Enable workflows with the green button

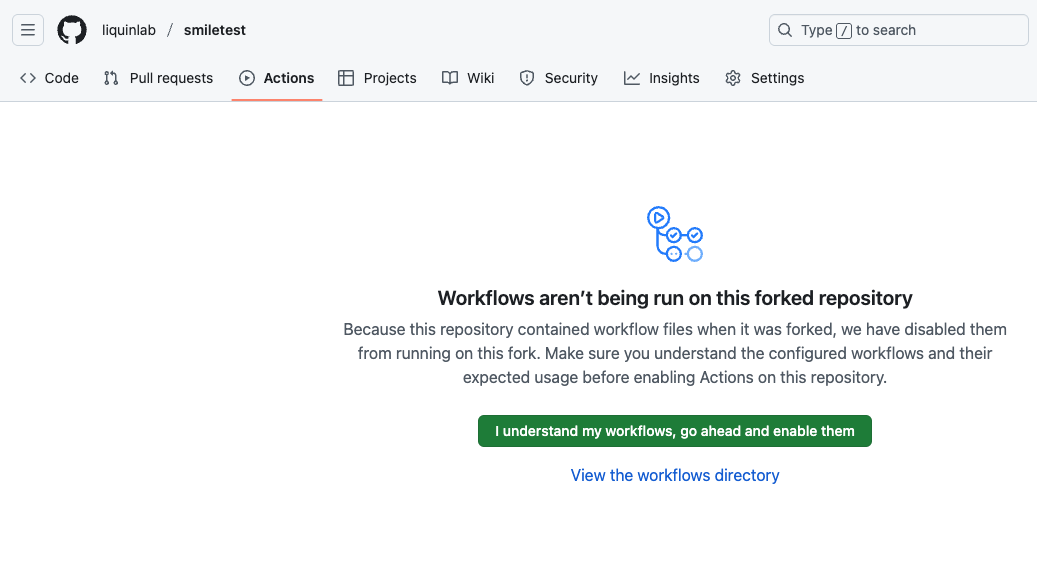(675, 431)
